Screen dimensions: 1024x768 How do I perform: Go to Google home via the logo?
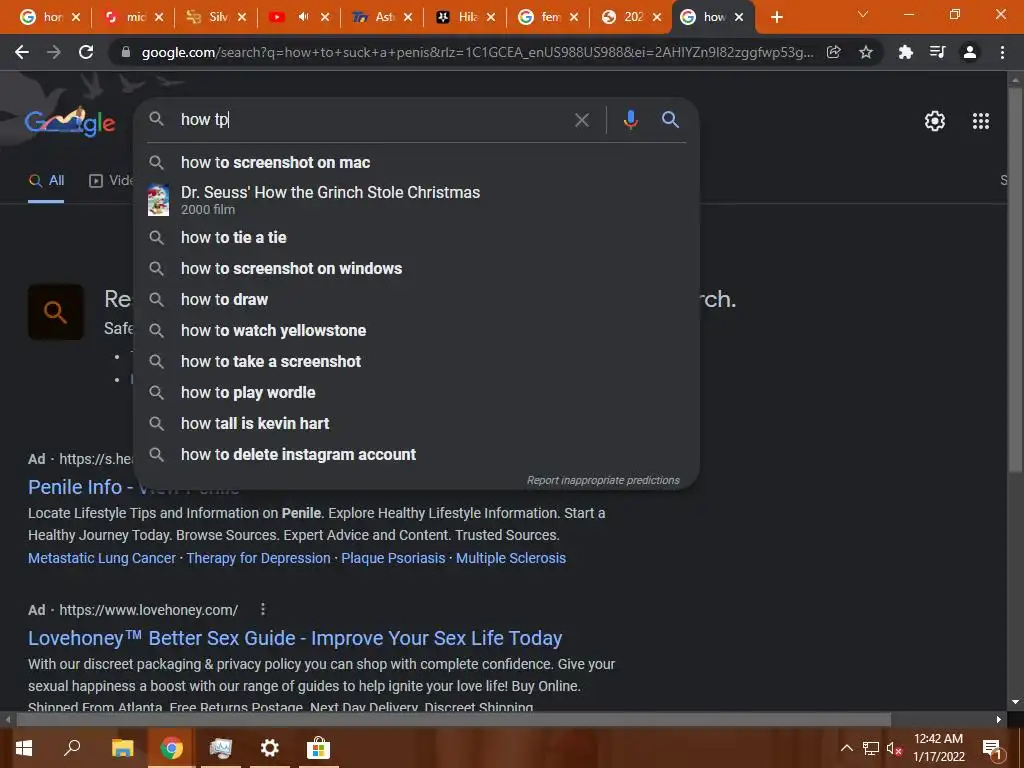pyautogui.click(x=70, y=121)
